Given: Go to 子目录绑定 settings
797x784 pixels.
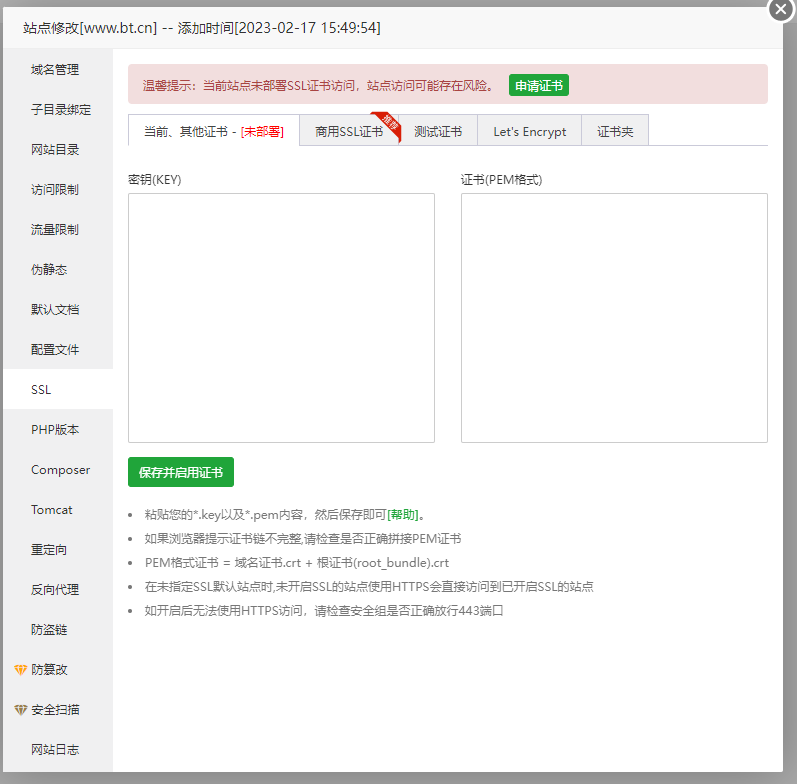Looking at the screenshot, I should coord(60,110).
